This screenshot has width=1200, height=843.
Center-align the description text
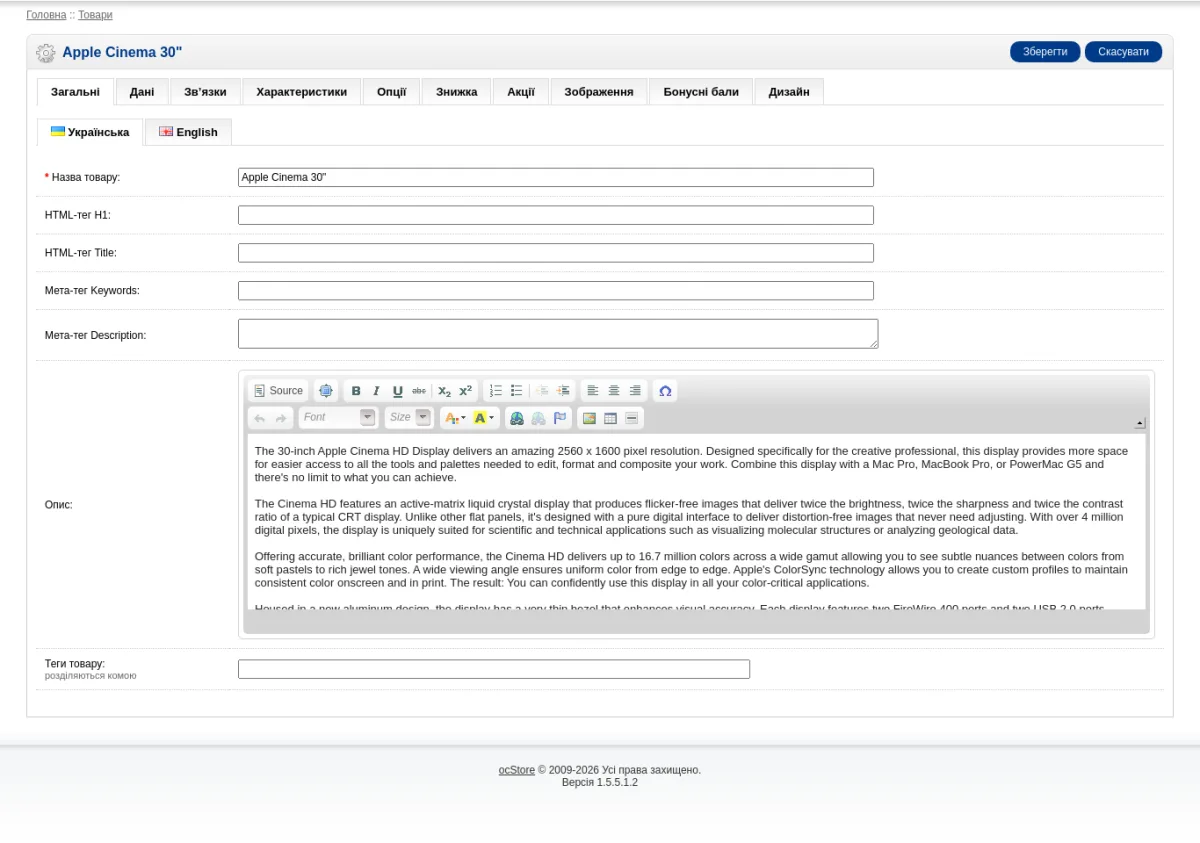[614, 391]
